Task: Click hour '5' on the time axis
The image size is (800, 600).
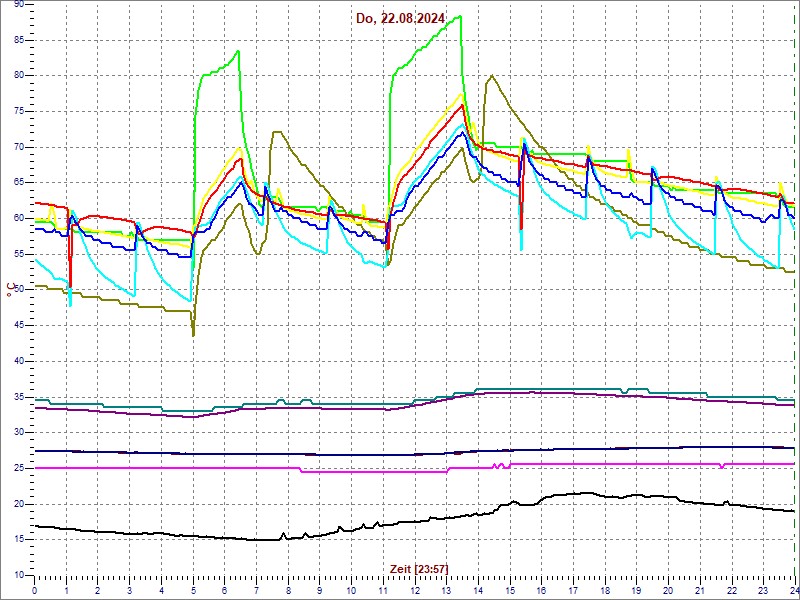Action: click(x=193, y=590)
